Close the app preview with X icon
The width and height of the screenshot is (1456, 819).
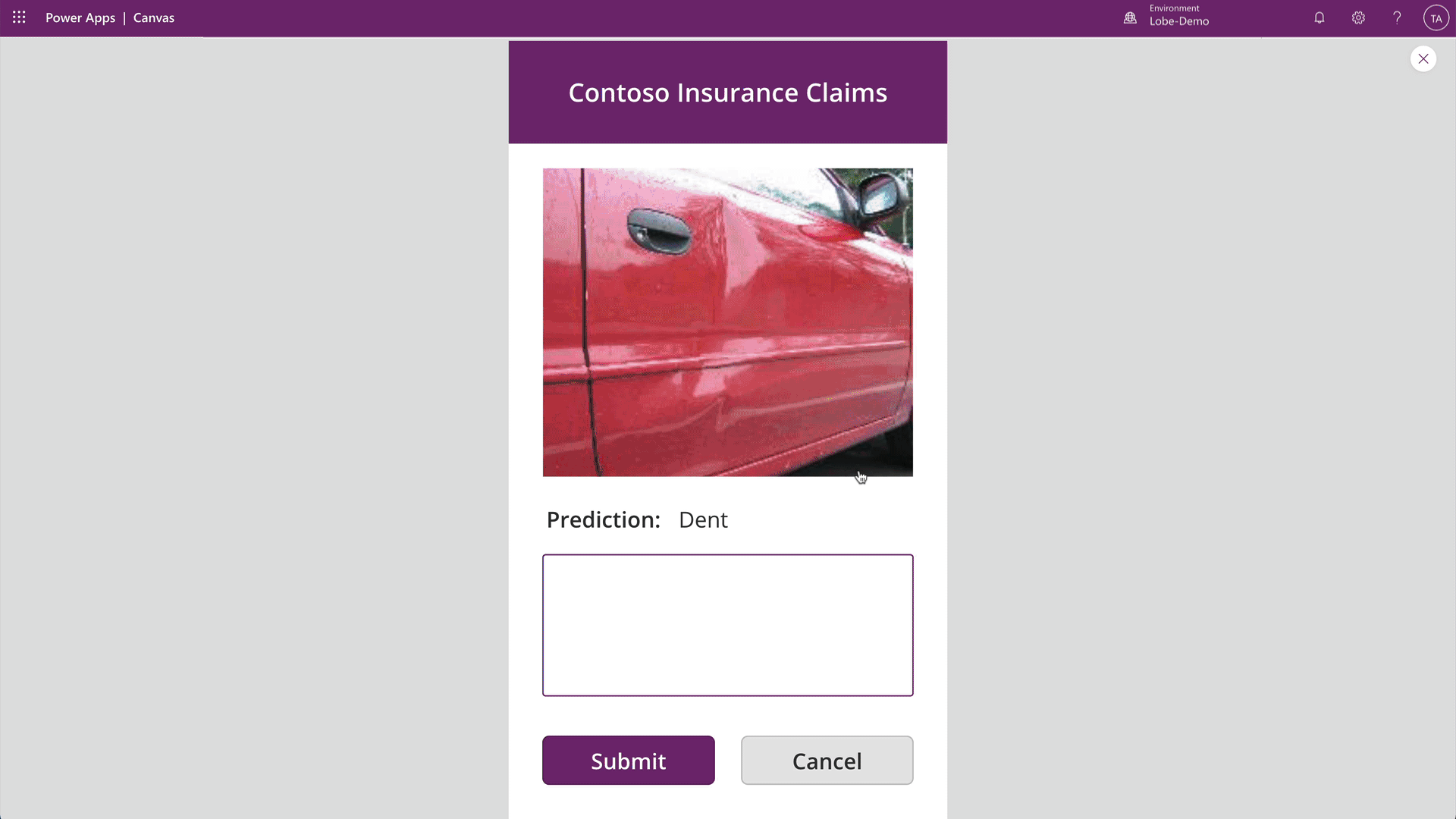1423,58
